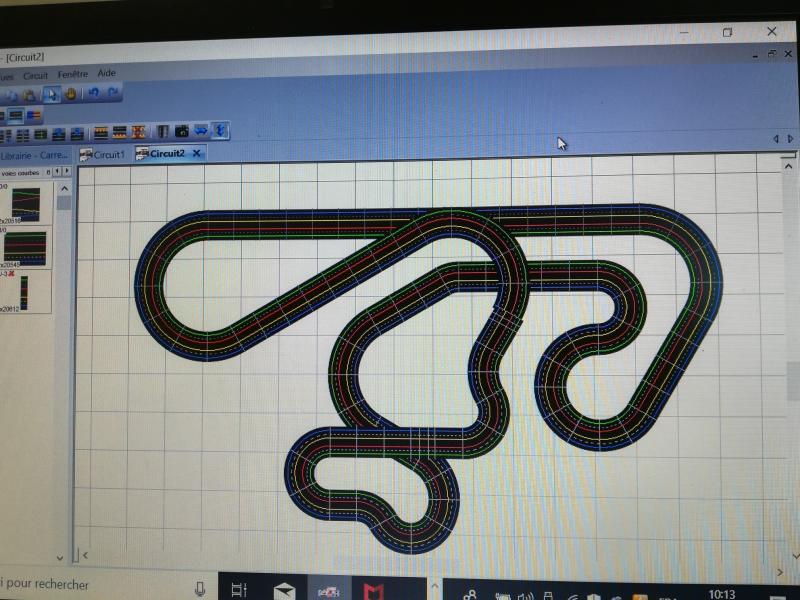Click the horizontal blue double-arrow icon
Image resolution: width=800 pixels, height=600 pixels.
point(201,131)
